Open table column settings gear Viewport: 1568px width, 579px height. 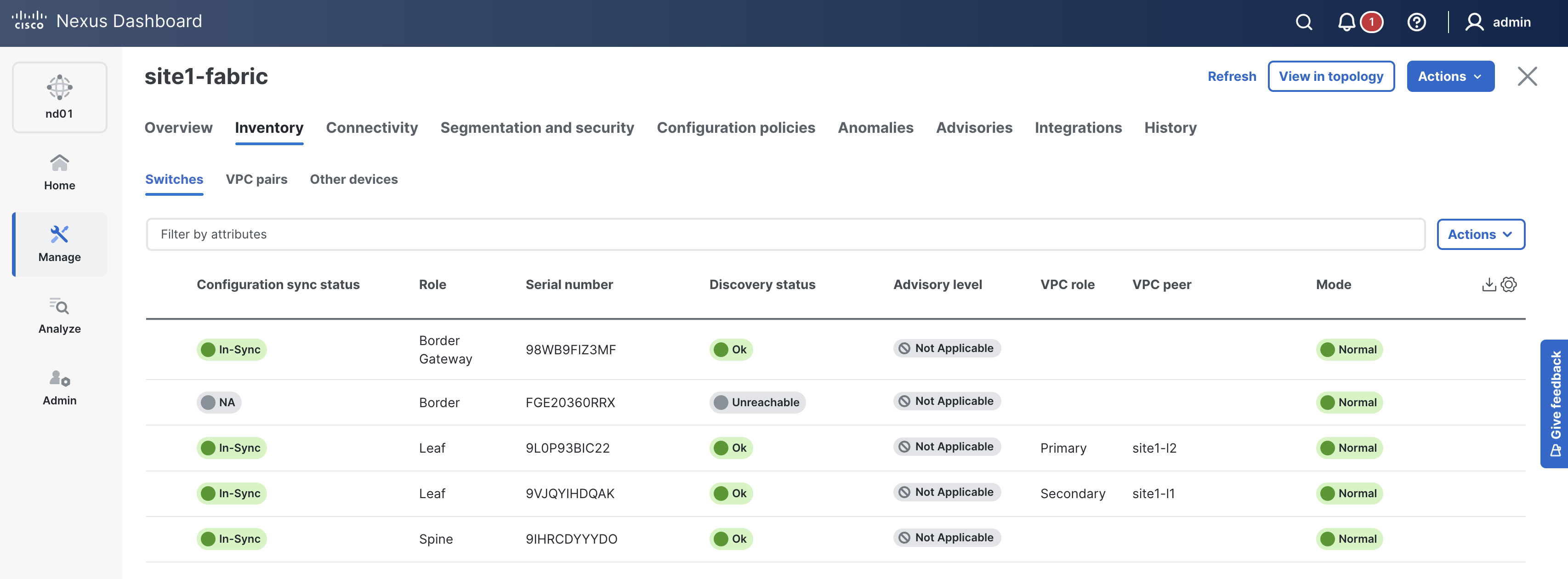pos(1508,284)
